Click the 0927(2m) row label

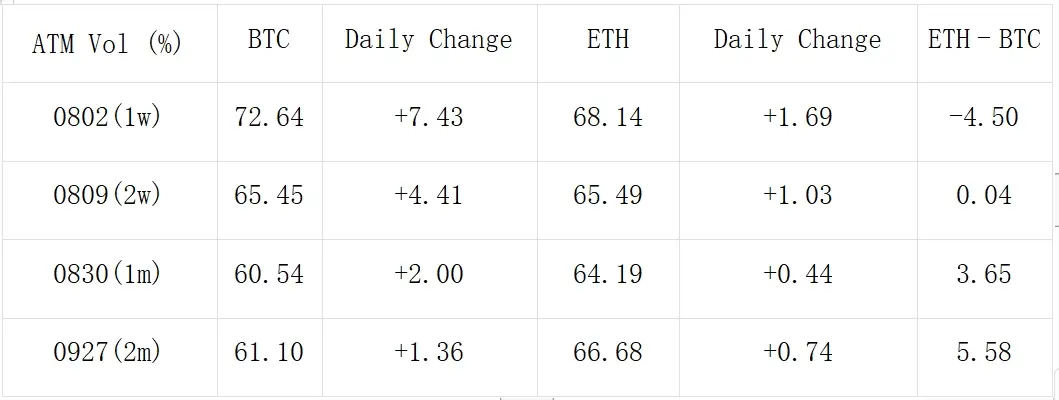107,352
